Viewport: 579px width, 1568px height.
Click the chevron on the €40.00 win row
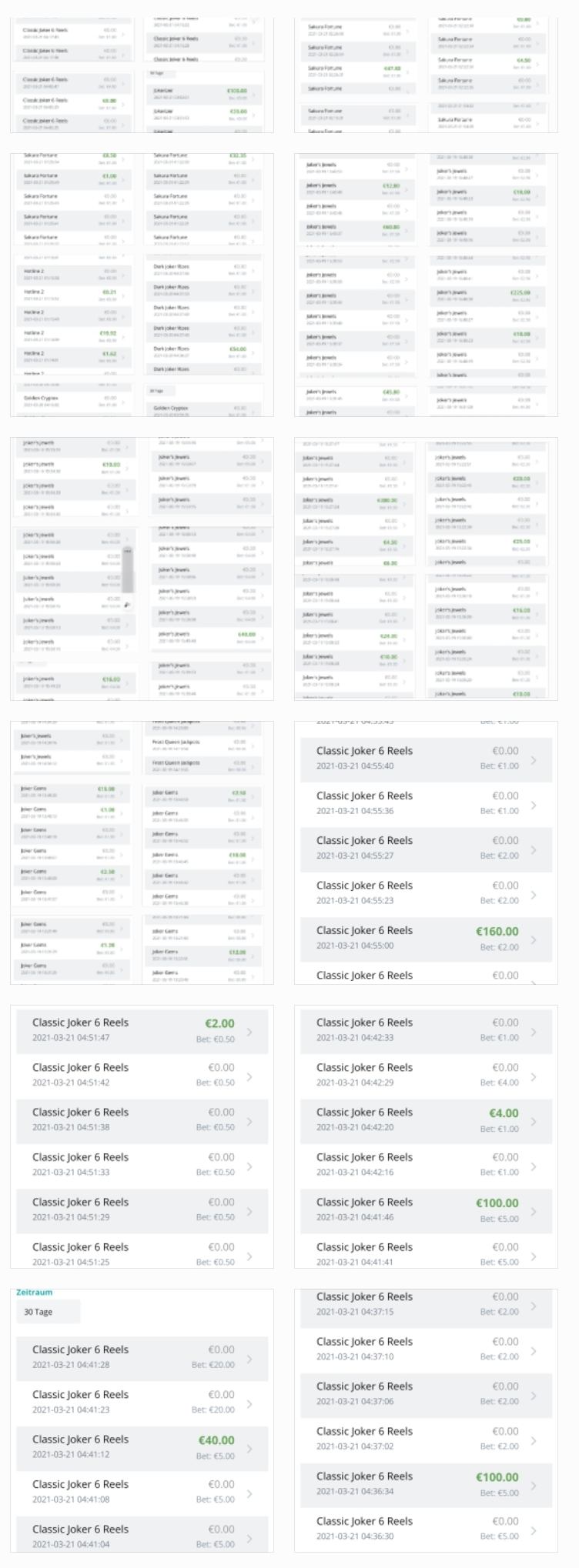249,1449
